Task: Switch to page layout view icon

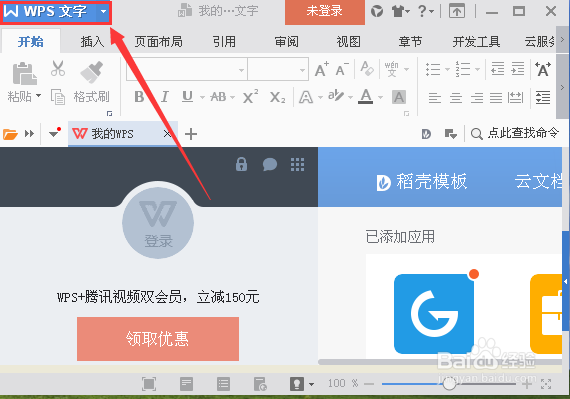Action: [186, 384]
